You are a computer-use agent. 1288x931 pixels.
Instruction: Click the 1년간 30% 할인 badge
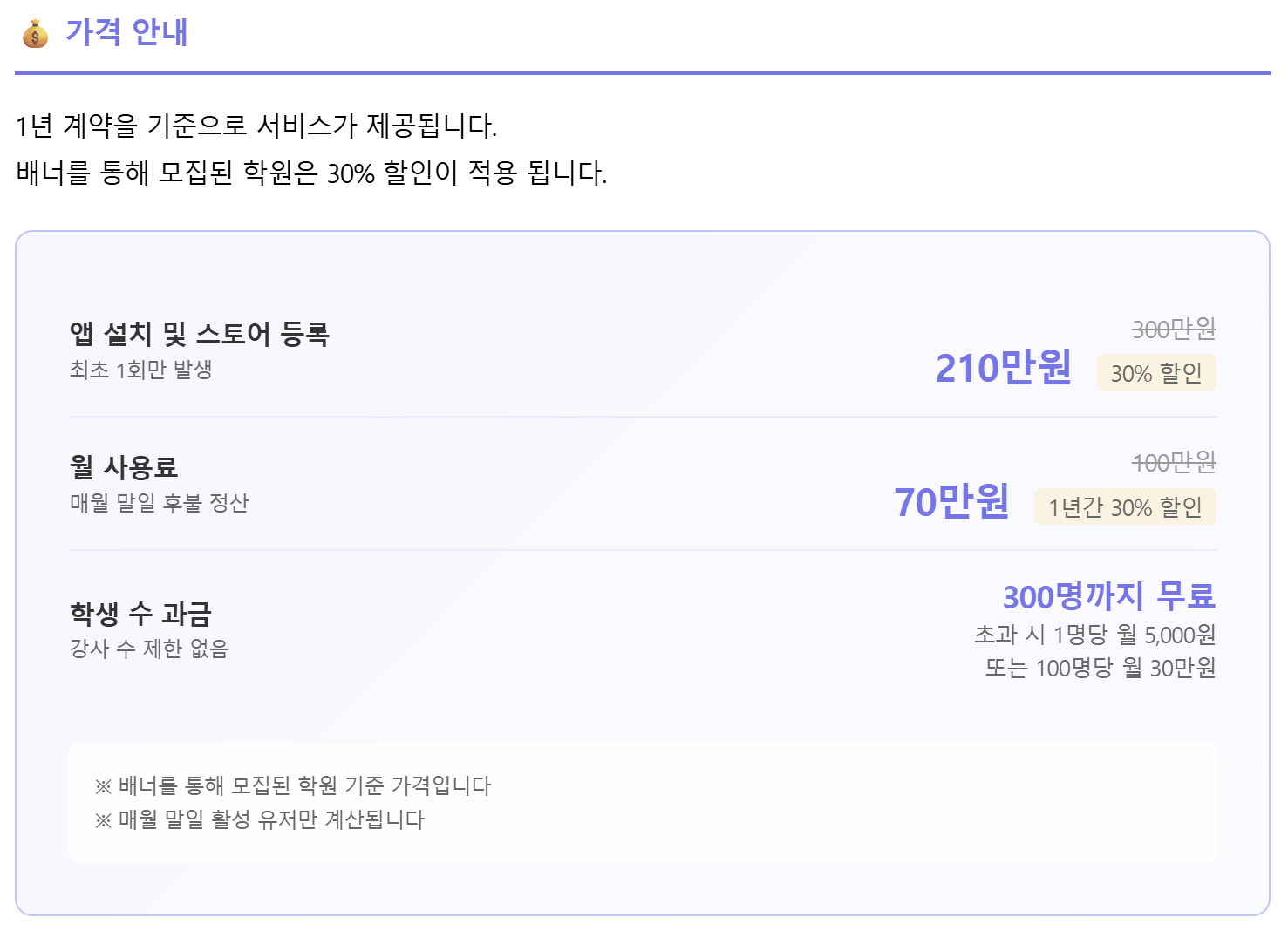coord(1125,507)
